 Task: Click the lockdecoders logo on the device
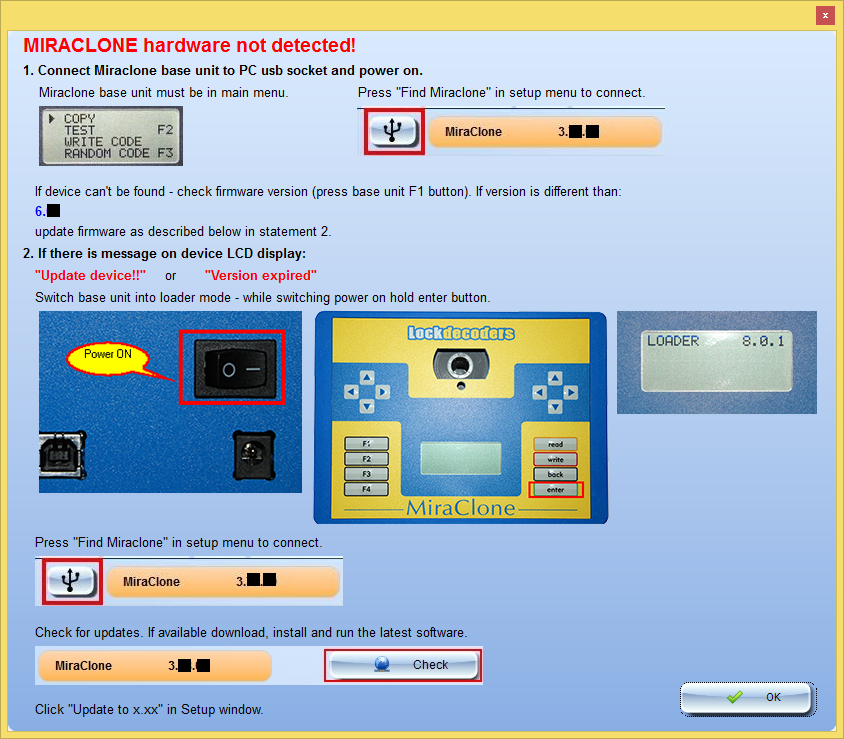[461, 333]
